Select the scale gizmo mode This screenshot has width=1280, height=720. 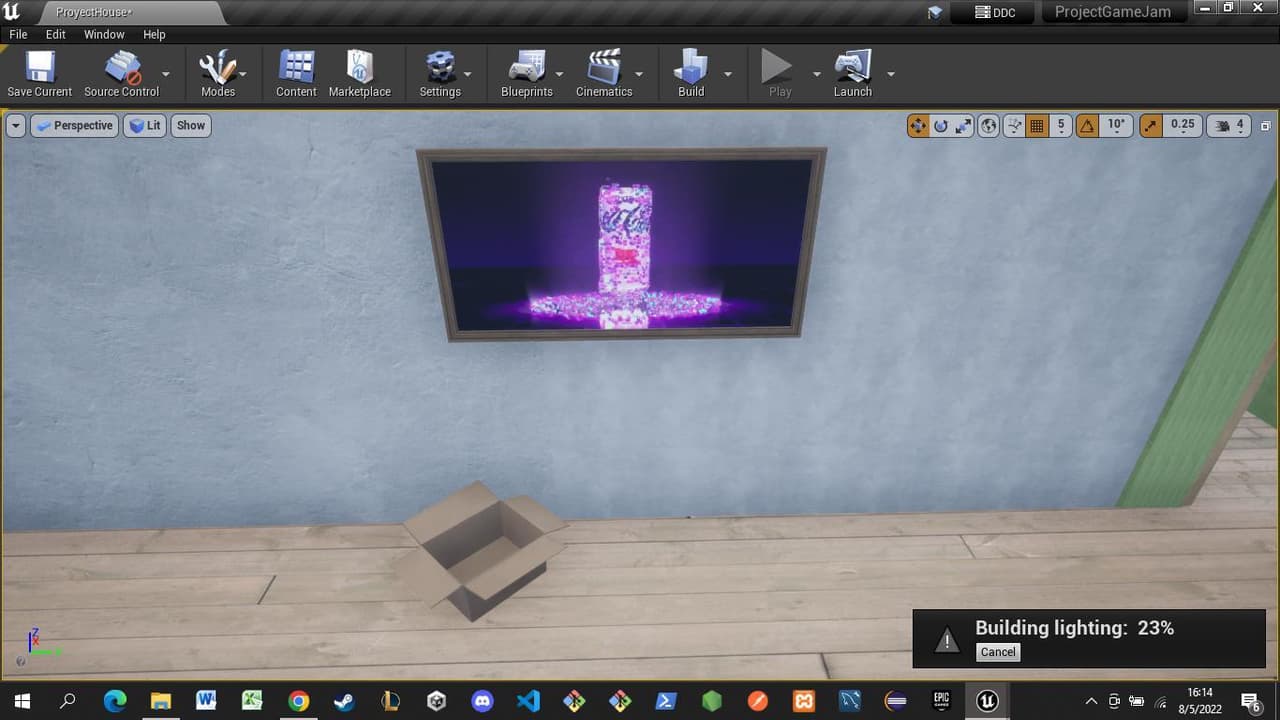[x=963, y=126]
